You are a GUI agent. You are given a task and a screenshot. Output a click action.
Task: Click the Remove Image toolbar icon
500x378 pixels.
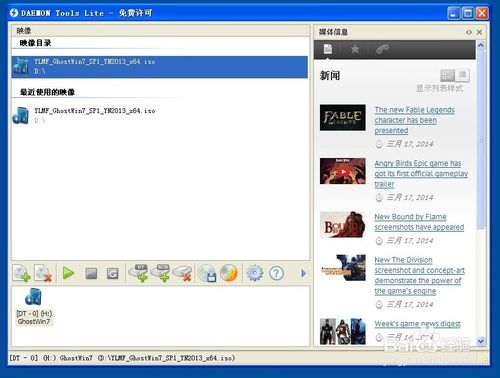[43, 273]
